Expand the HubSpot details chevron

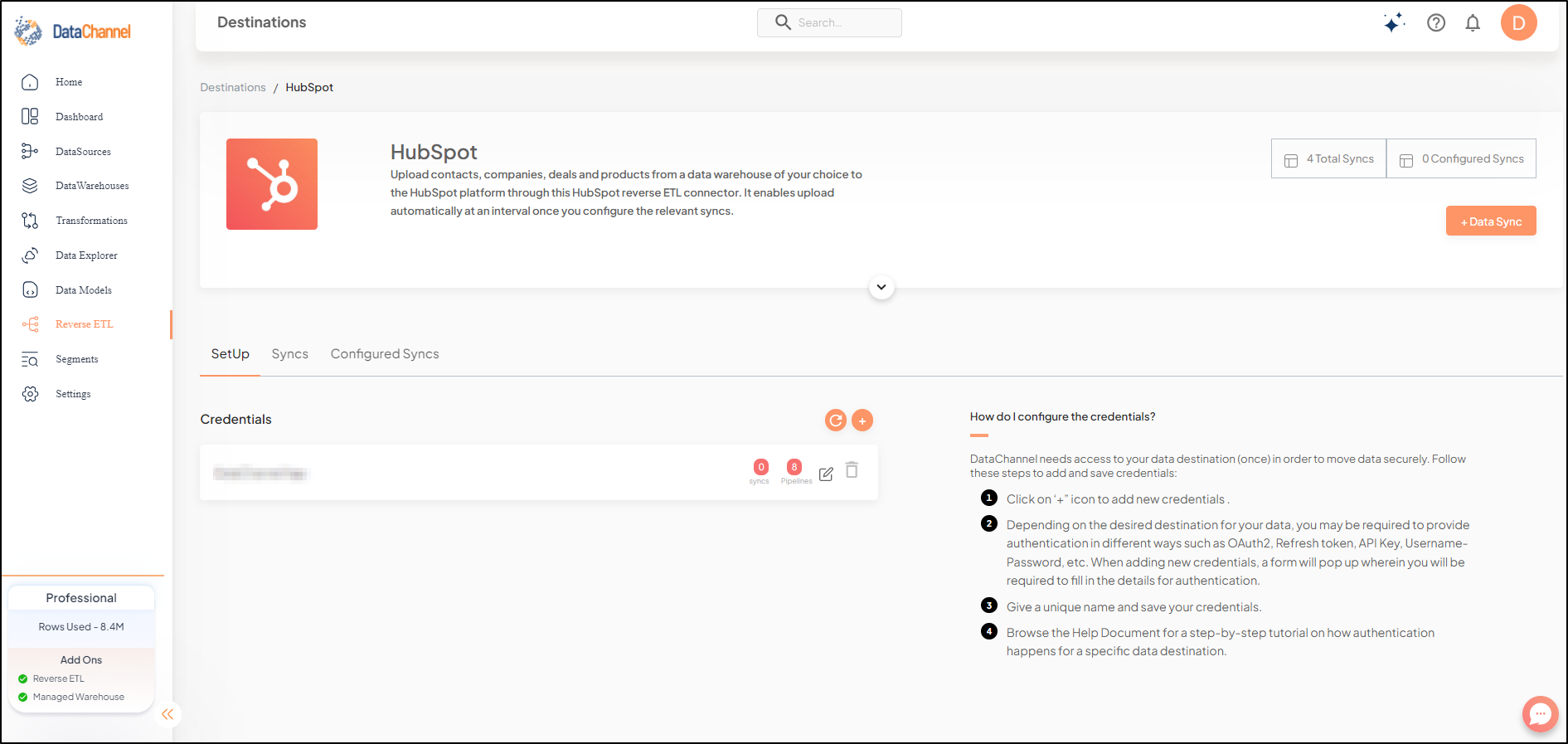point(881,287)
